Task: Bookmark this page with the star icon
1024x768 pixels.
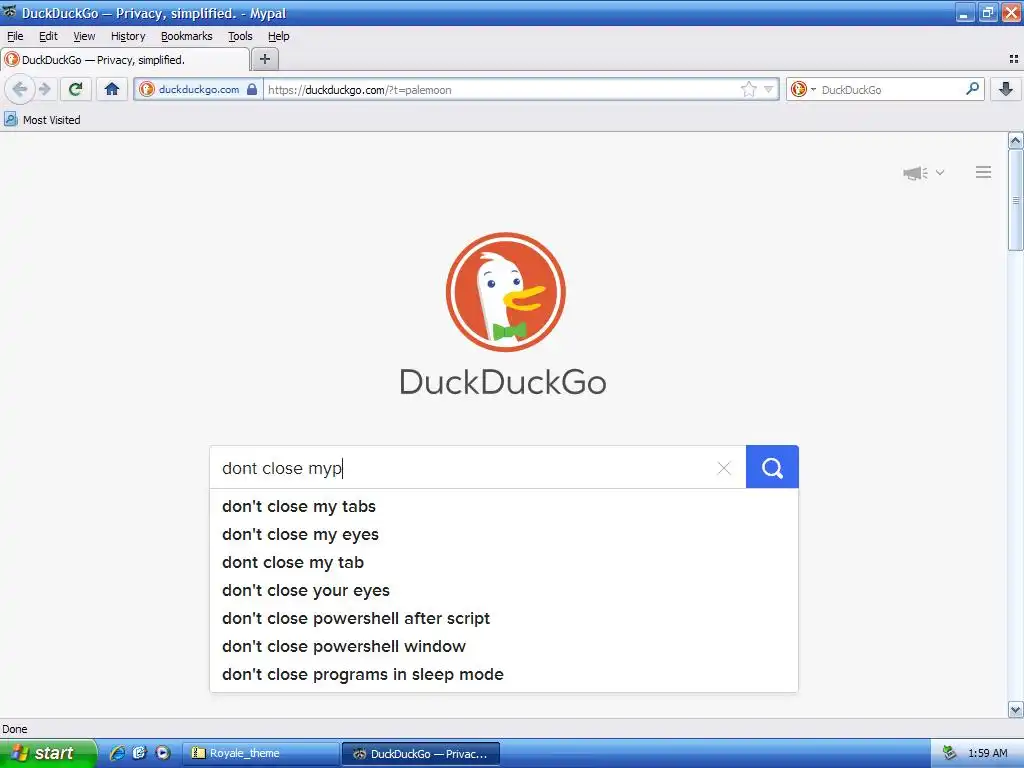Action: [x=748, y=89]
